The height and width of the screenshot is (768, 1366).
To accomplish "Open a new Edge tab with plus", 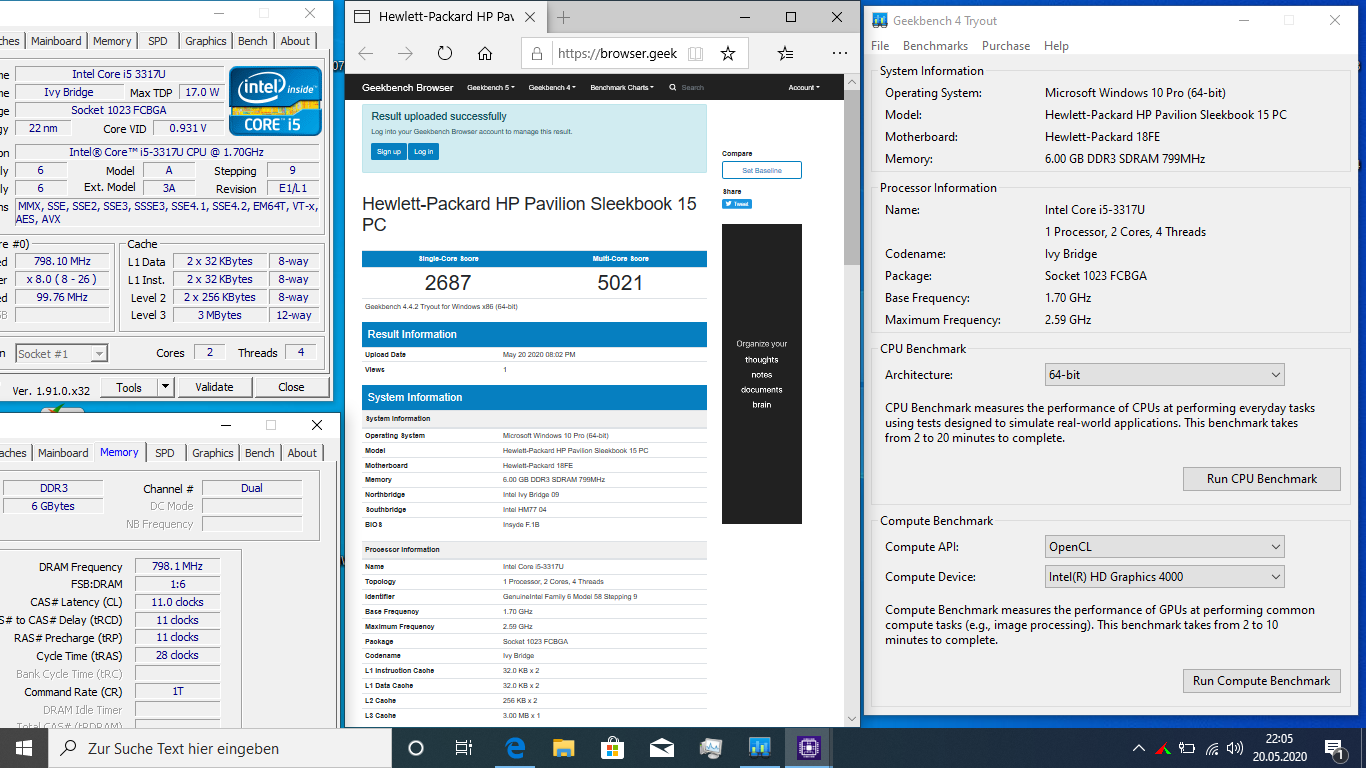I will pos(563,17).
